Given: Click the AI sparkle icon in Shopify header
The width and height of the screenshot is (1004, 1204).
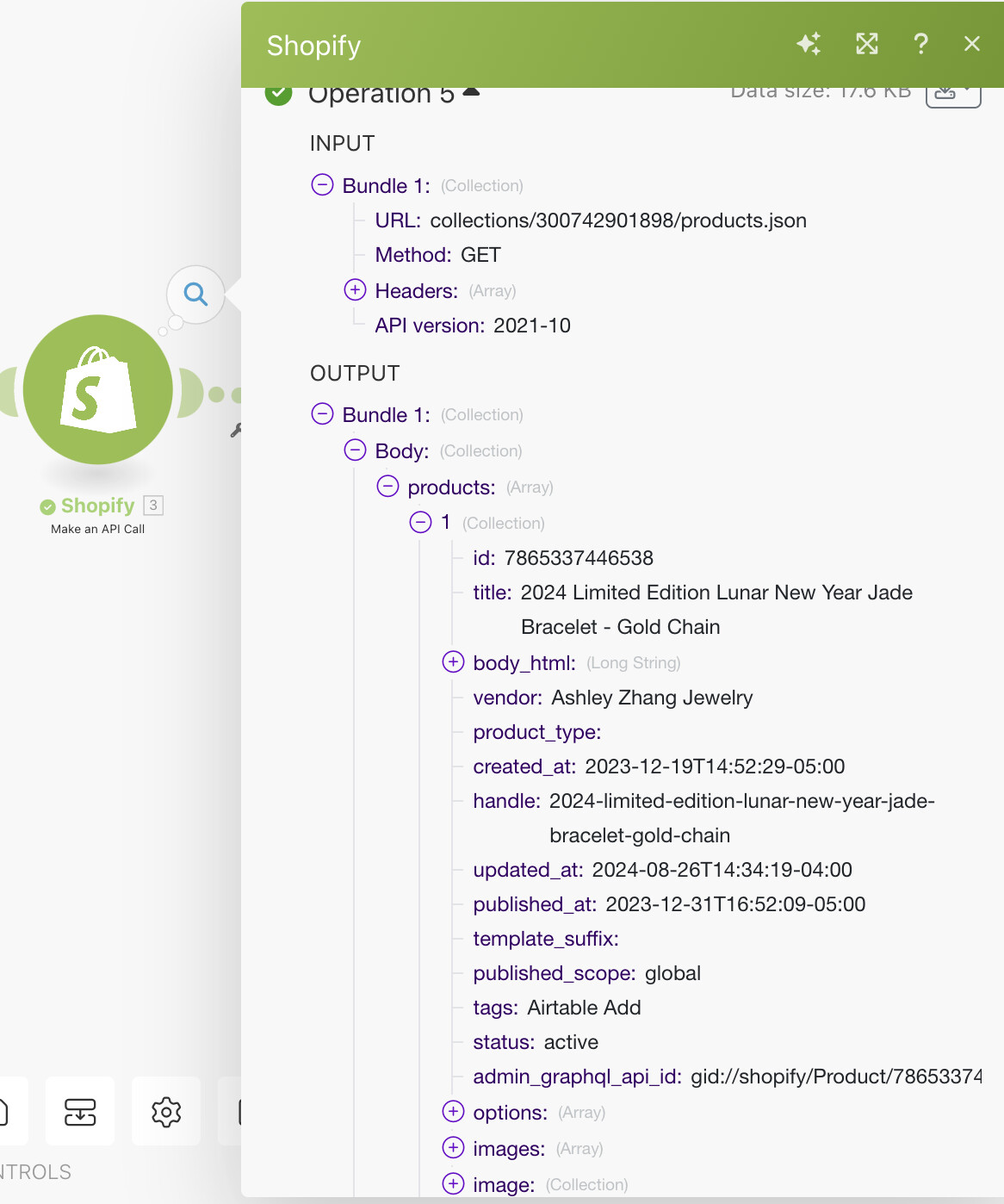Looking at the screenshot, I should (x=809, y=44).
